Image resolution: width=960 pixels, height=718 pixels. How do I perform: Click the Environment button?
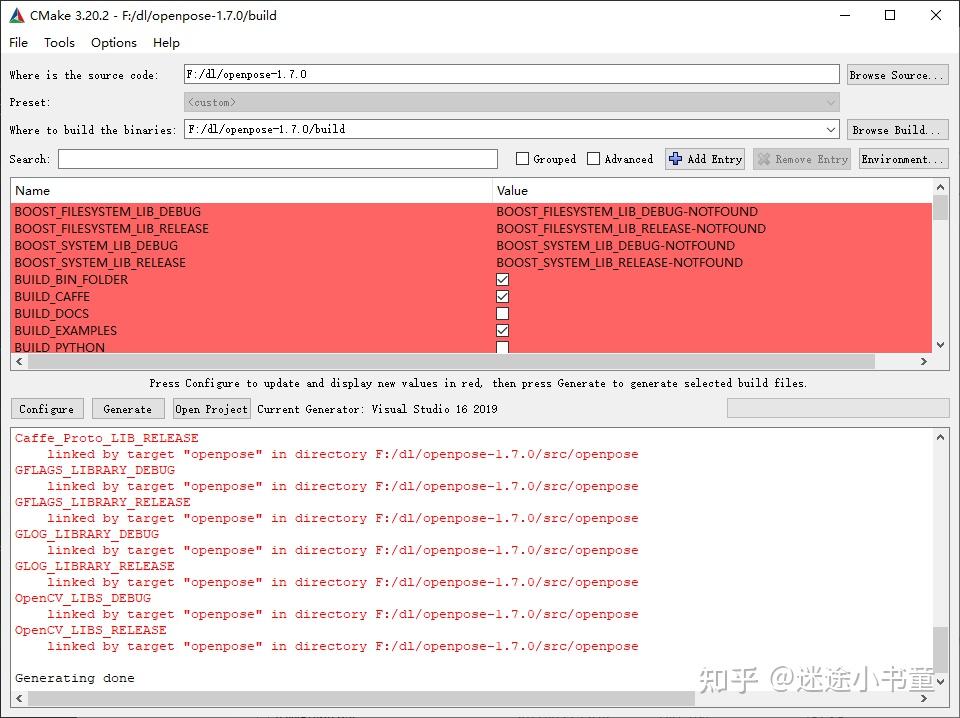pyautogui.click(x=903, y=158)
